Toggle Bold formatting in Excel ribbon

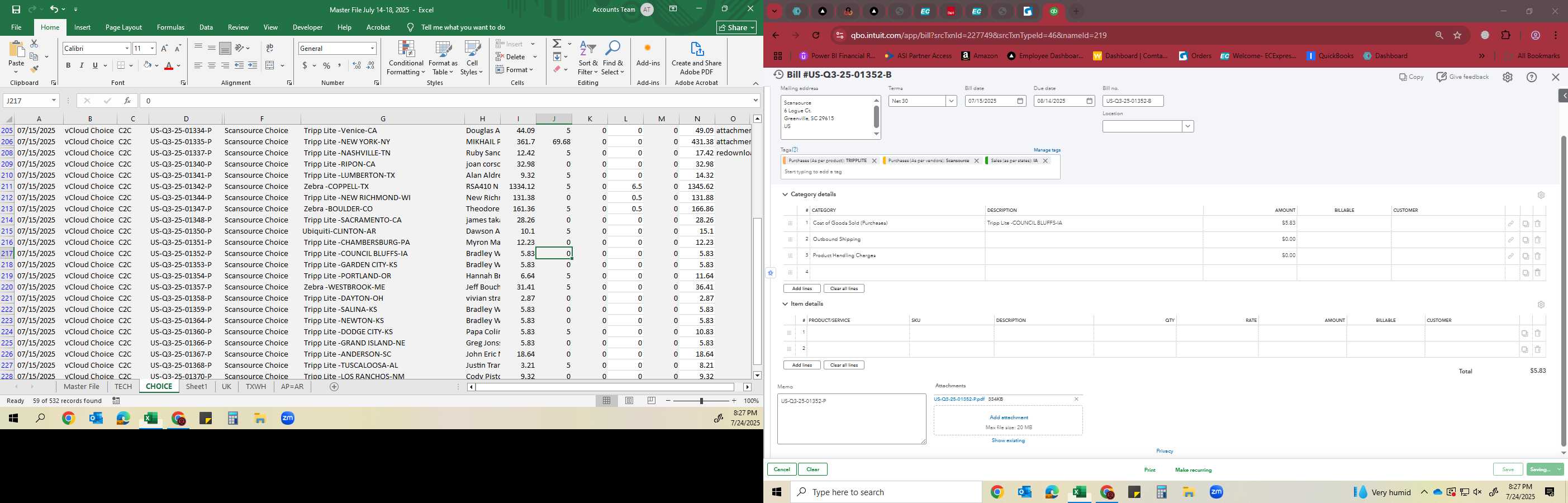(68, 65)
